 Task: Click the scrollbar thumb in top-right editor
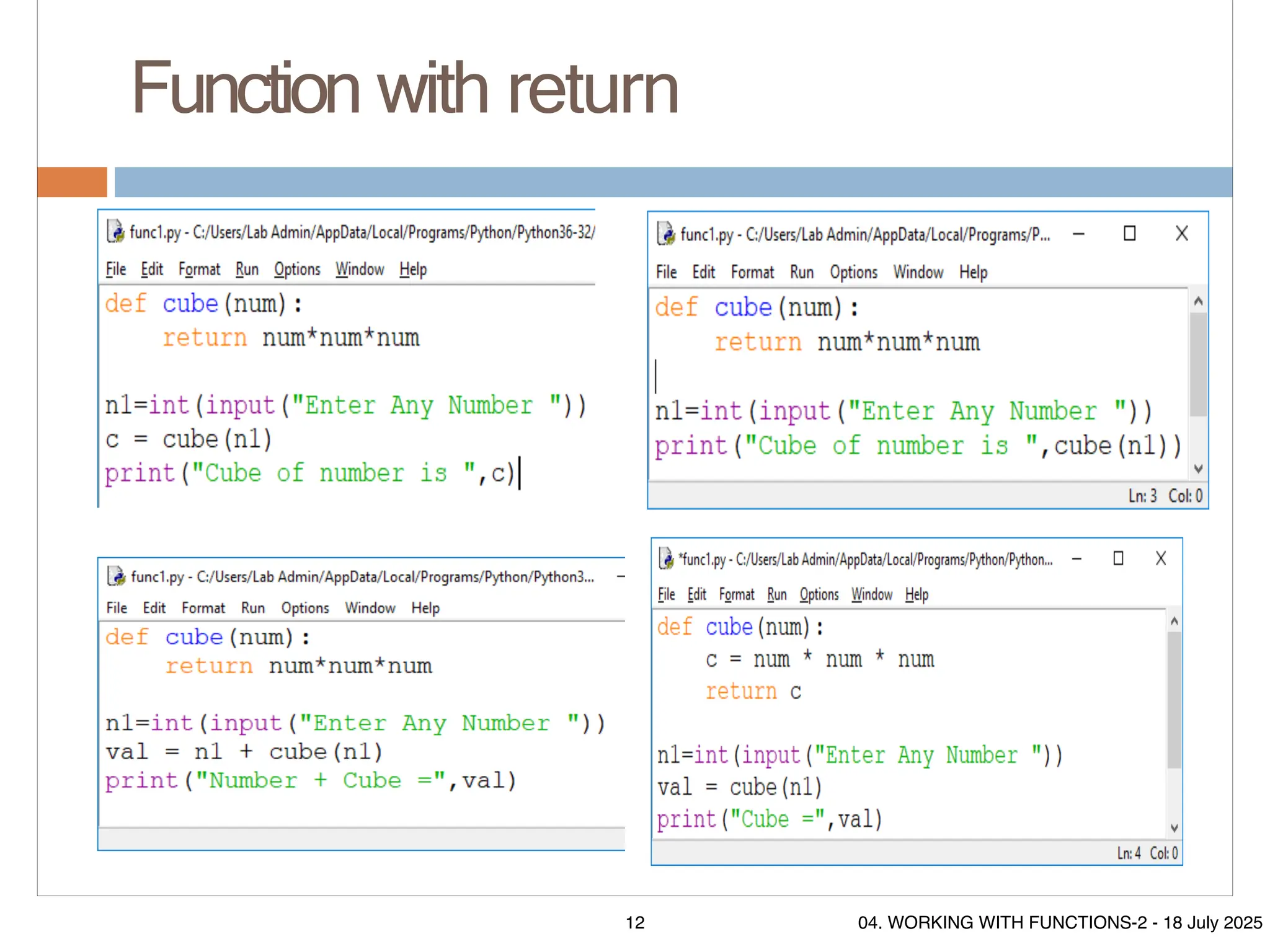pos(1199,364)
